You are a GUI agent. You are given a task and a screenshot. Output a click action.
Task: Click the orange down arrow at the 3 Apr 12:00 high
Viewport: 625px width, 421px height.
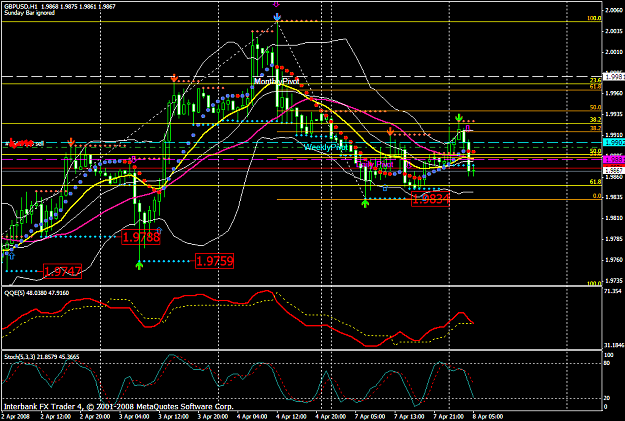click(x=174, y=78)
